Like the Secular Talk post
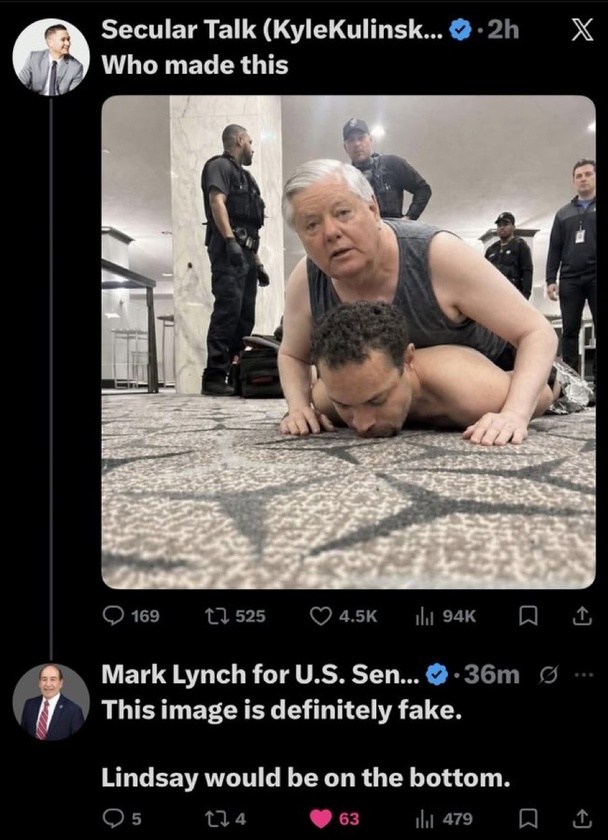 pos(344,616)
